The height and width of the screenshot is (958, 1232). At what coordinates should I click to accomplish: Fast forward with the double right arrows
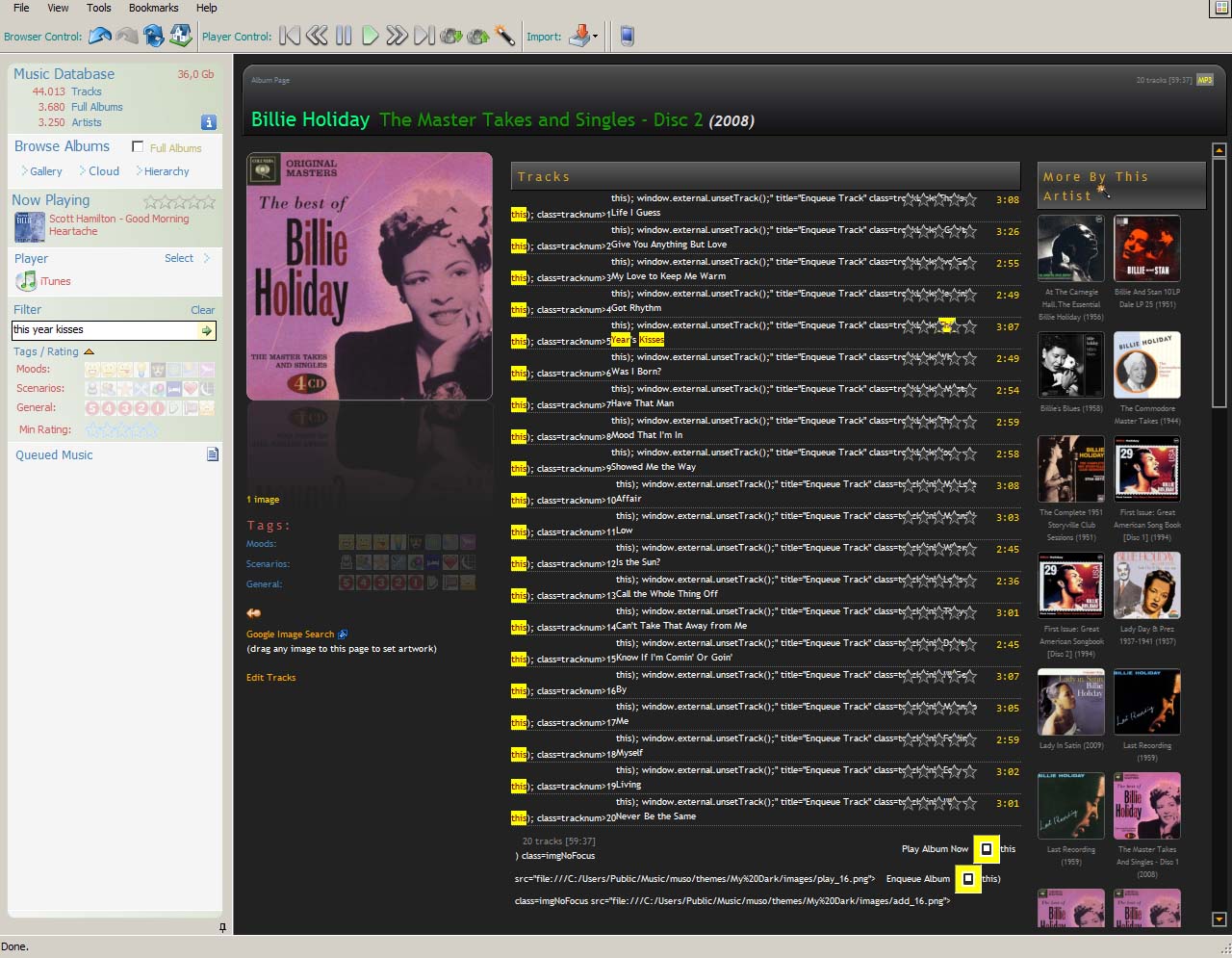click(397, 36)
